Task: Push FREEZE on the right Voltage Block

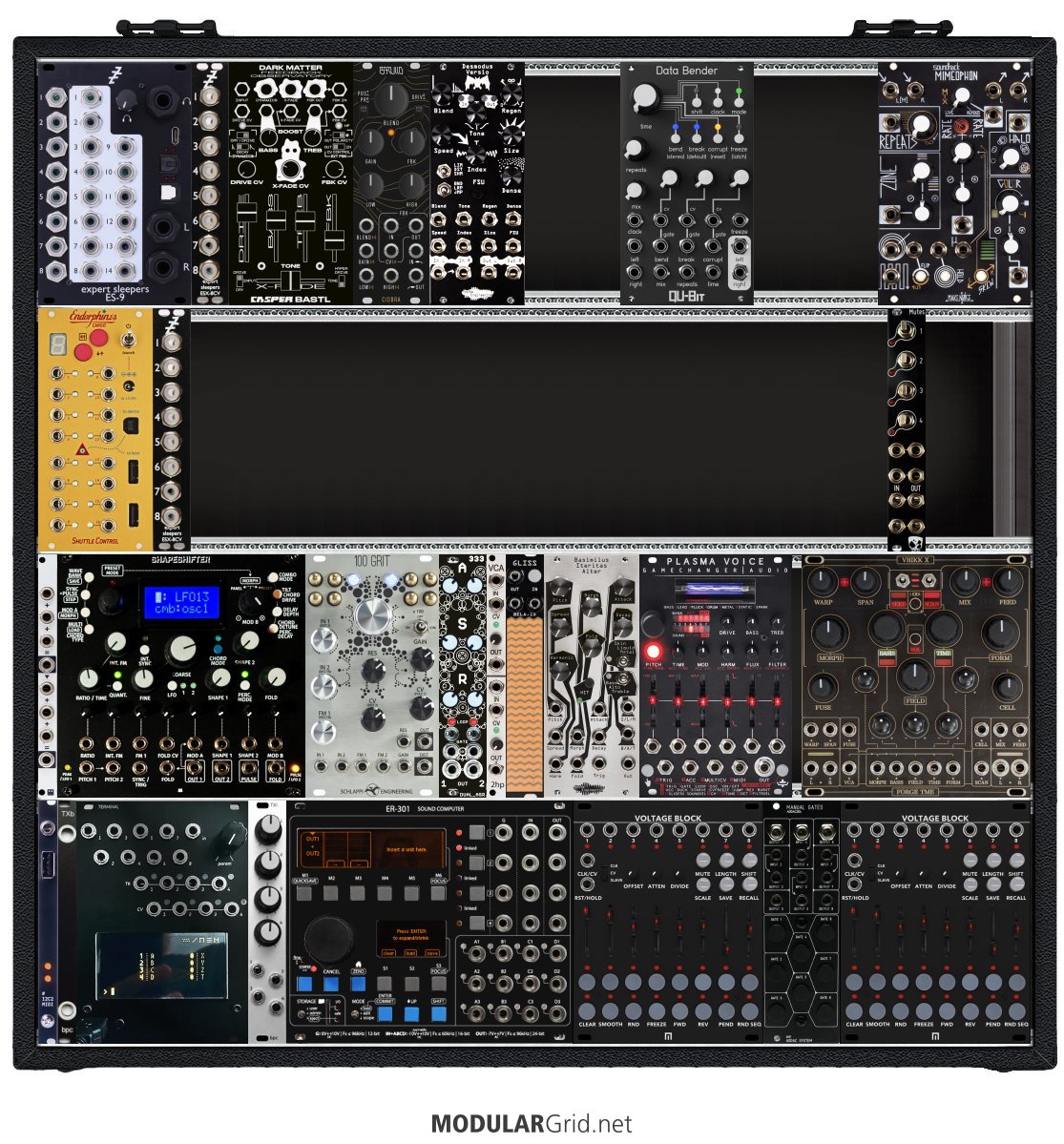Action: [x=923, y=1010]
